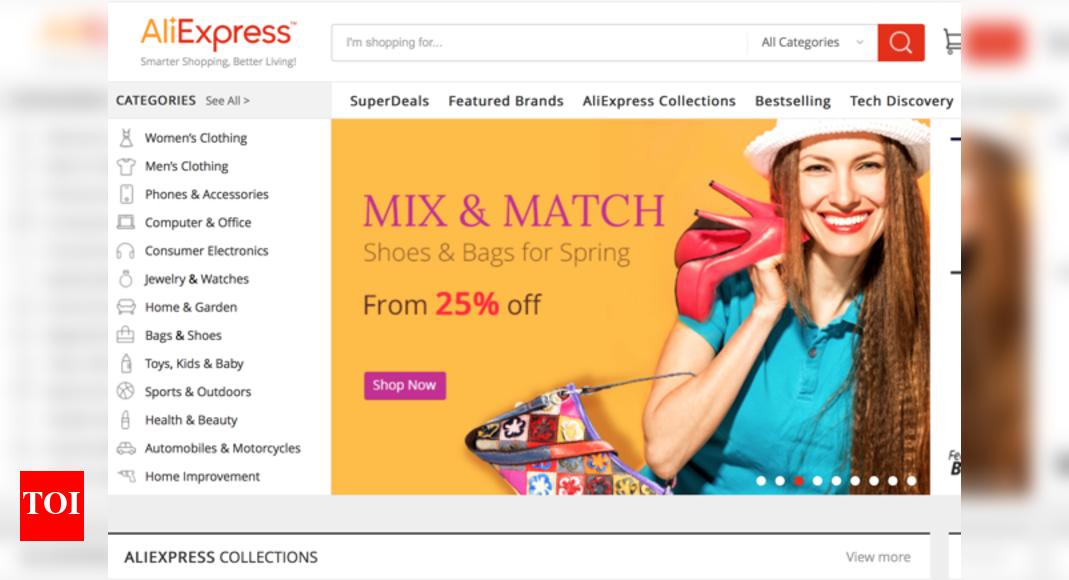Select the active red carousel dot
The image size is (1069, 580).
pyautogui.click(x=798, y=480)
